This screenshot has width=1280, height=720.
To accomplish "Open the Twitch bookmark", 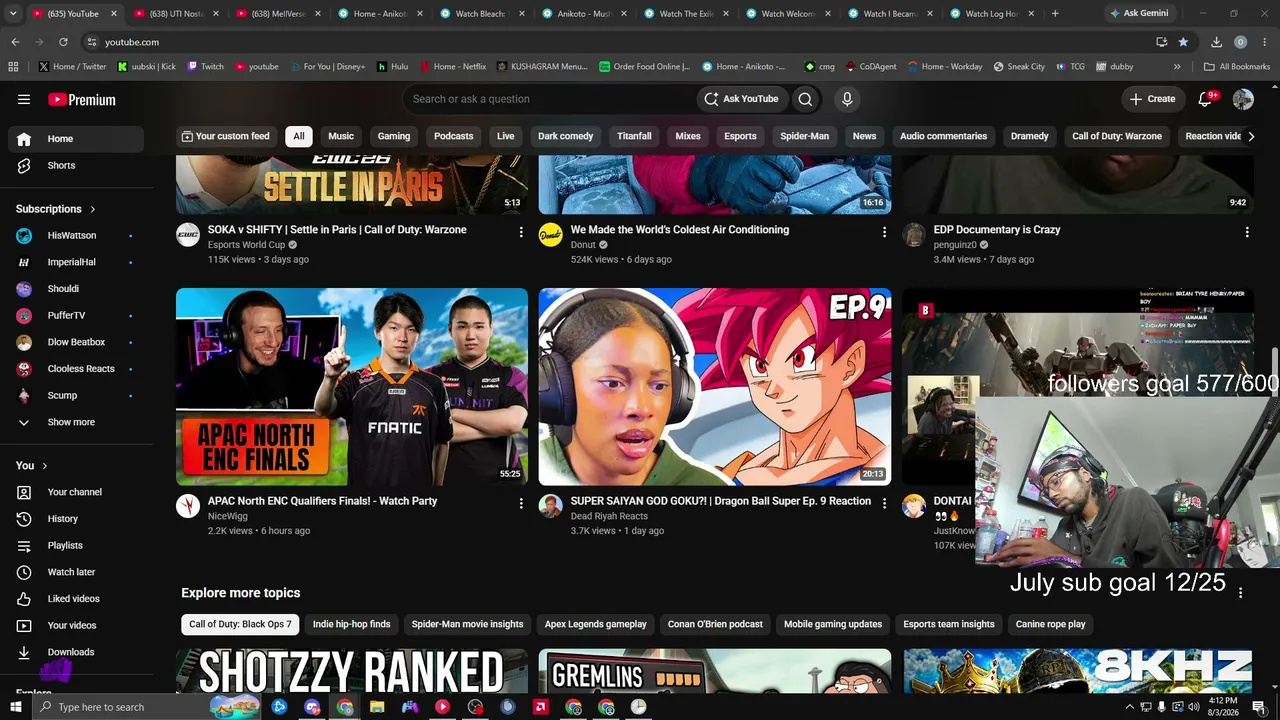I will point(205,66).
